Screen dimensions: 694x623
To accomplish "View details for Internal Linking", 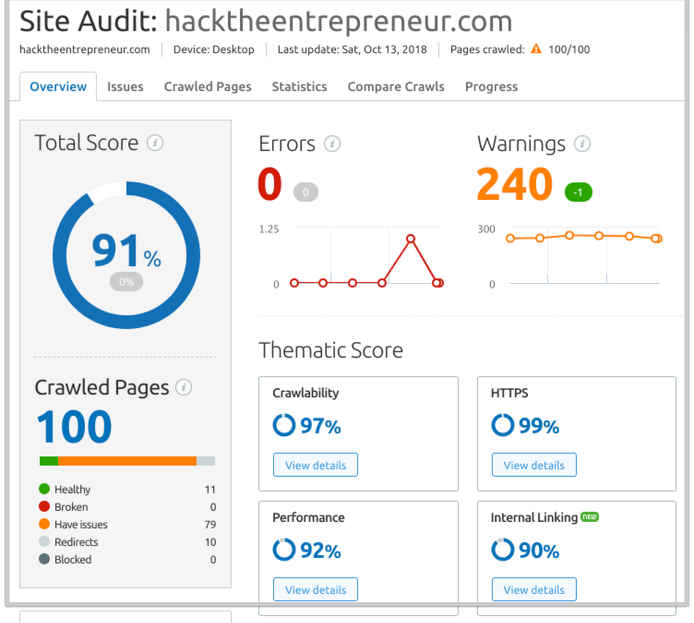I will pyautogui.click(x=534, y=589).
